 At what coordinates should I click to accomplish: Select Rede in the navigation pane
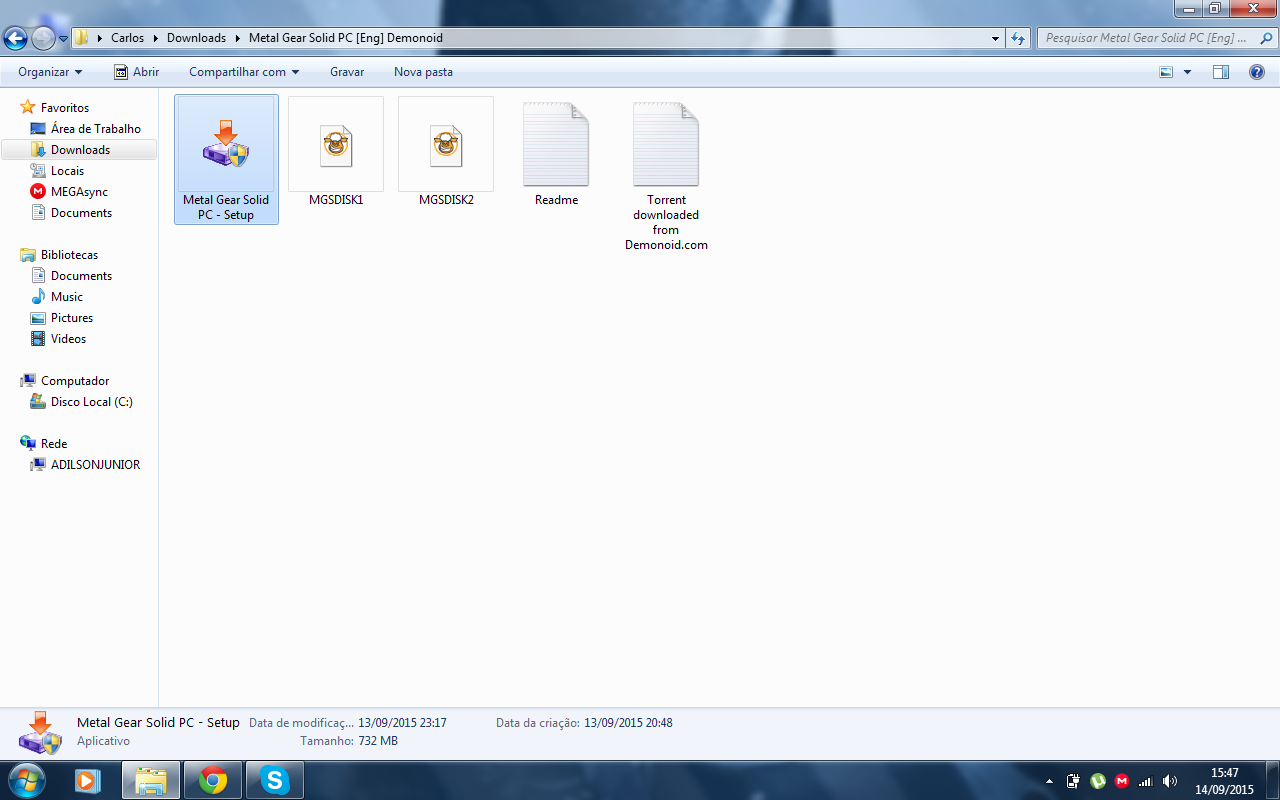tap(54, 443)
